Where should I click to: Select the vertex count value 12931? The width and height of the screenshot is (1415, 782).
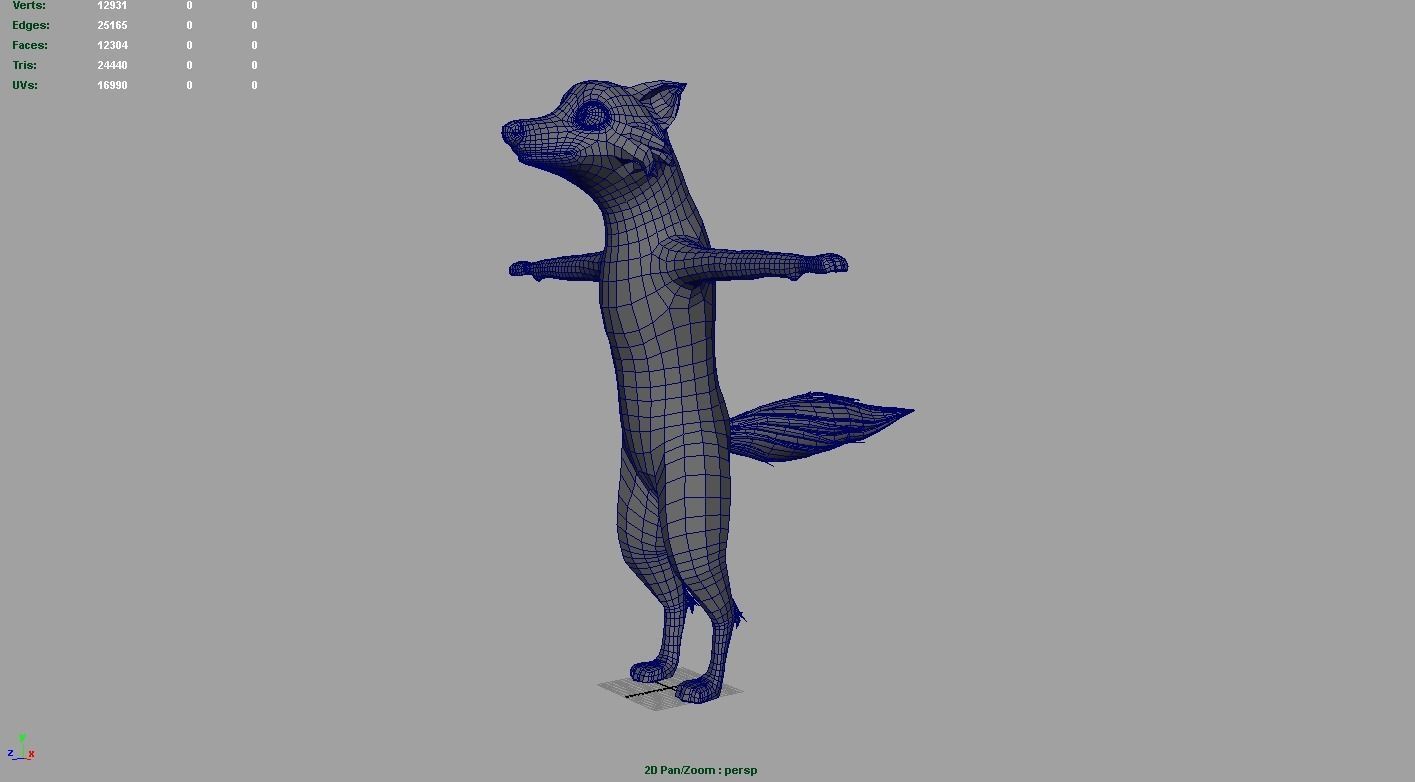112,5
